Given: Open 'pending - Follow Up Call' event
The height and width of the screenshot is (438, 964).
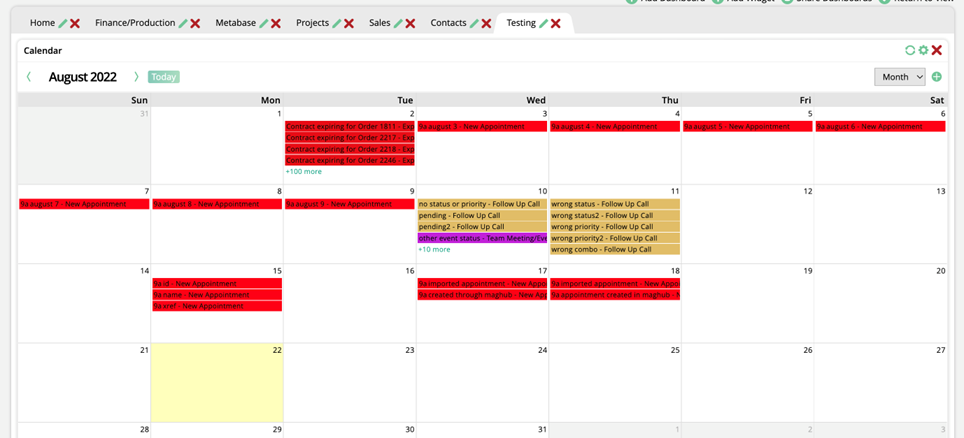Looking at the screenshot, I should (482, 215).
